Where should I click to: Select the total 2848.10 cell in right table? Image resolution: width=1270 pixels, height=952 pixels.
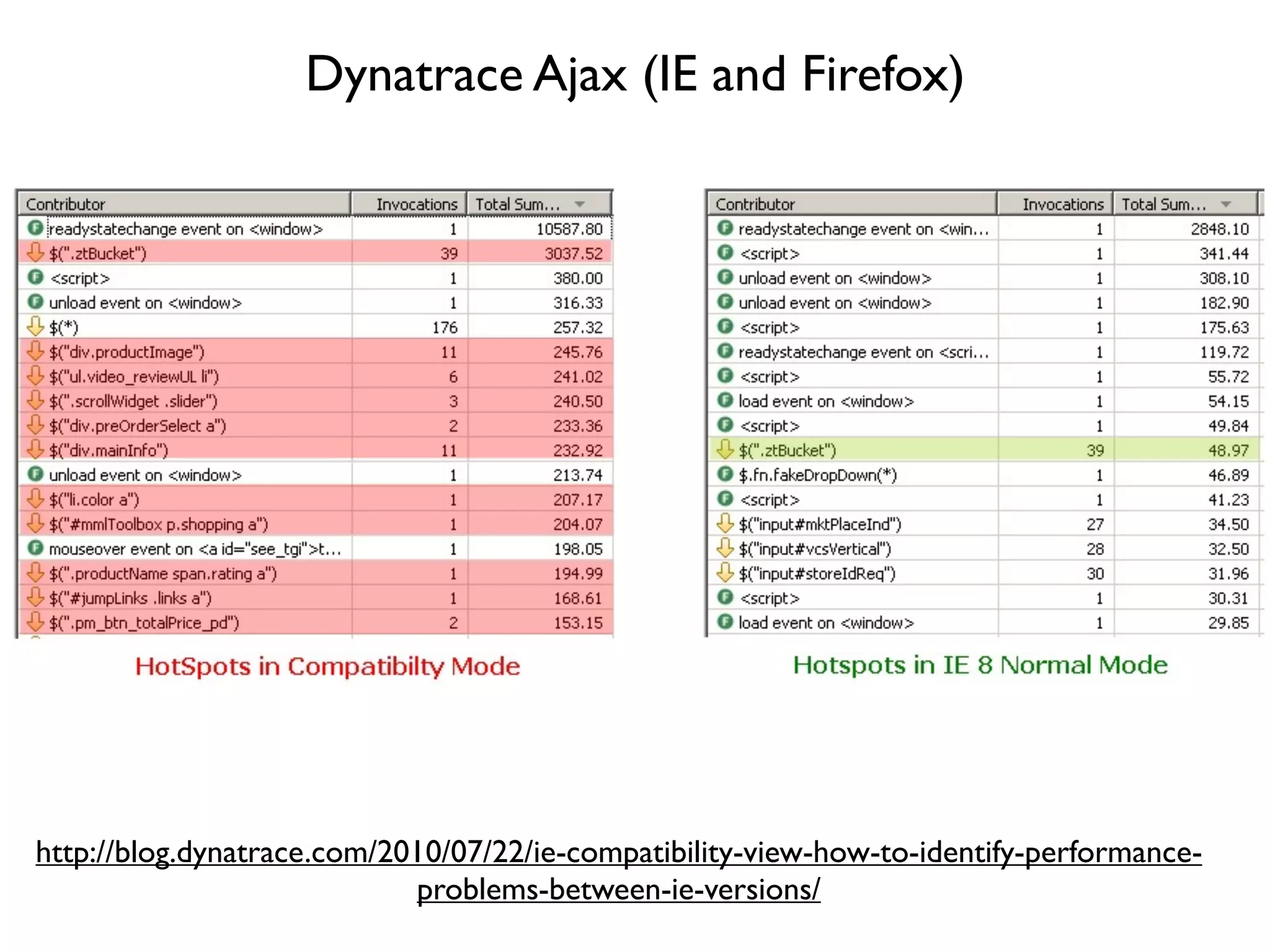coord(1220,229)
